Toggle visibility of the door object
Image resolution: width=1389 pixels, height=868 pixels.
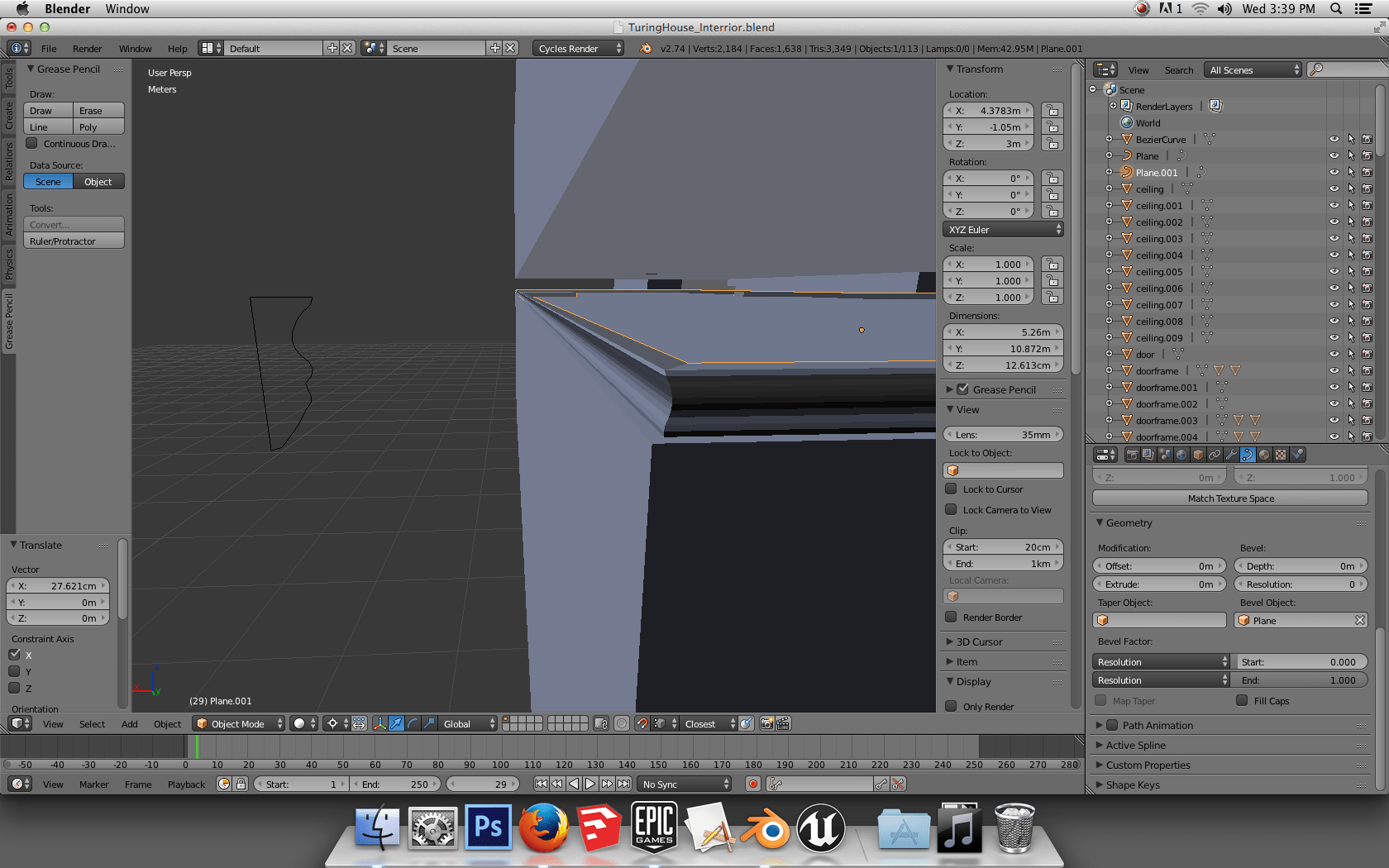(x=1334, y=354)
